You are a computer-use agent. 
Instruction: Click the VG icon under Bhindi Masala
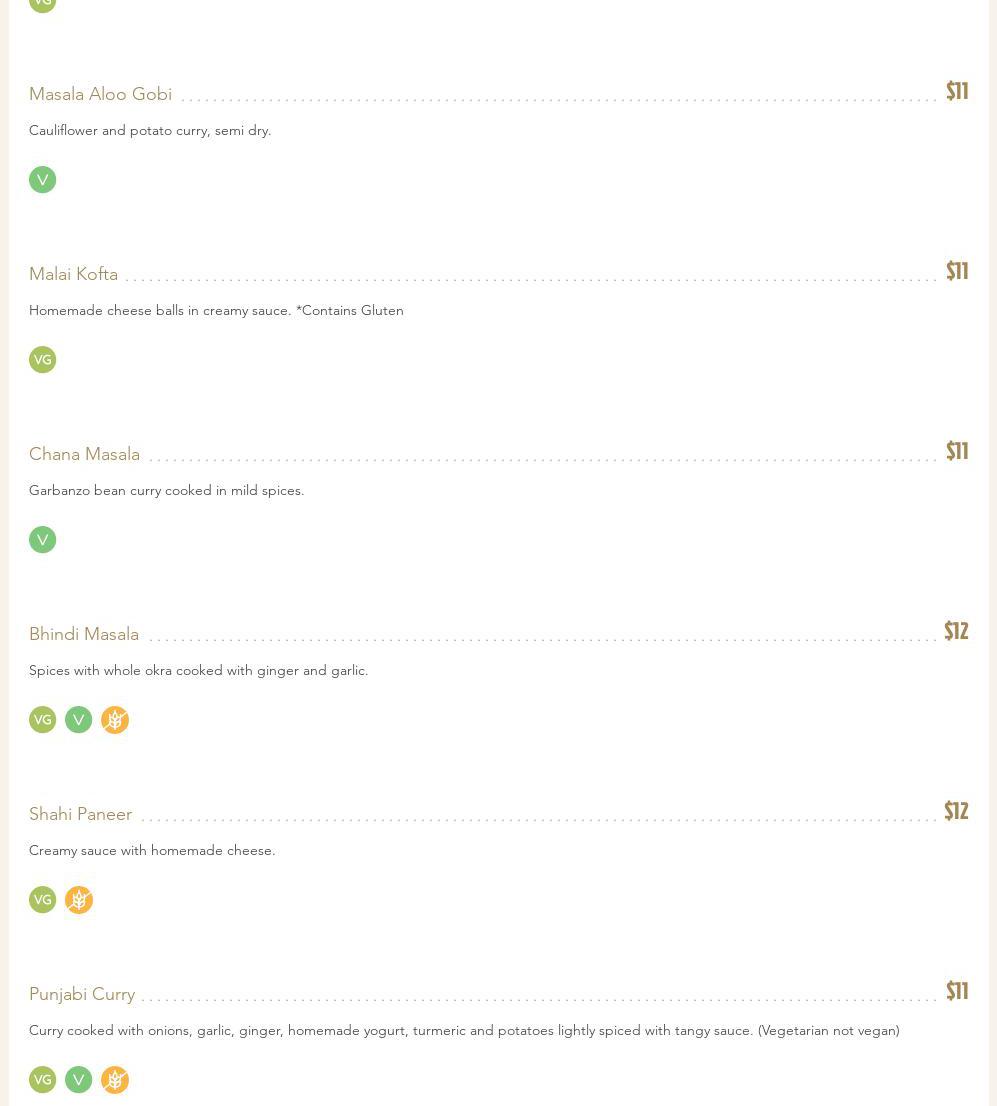pyautogui.click(x=42, y=720)
